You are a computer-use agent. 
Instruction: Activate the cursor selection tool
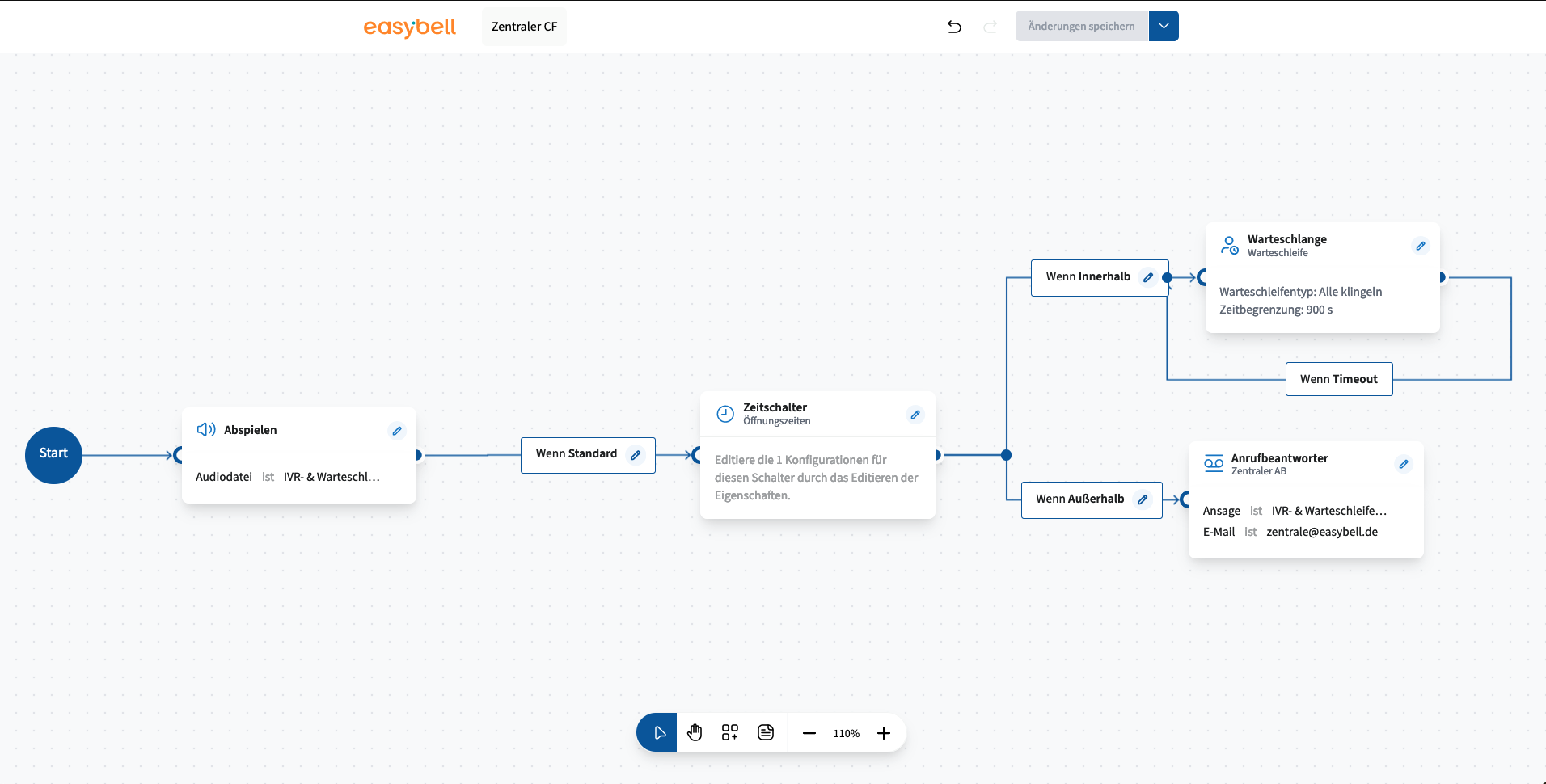[x=657, y=732]
